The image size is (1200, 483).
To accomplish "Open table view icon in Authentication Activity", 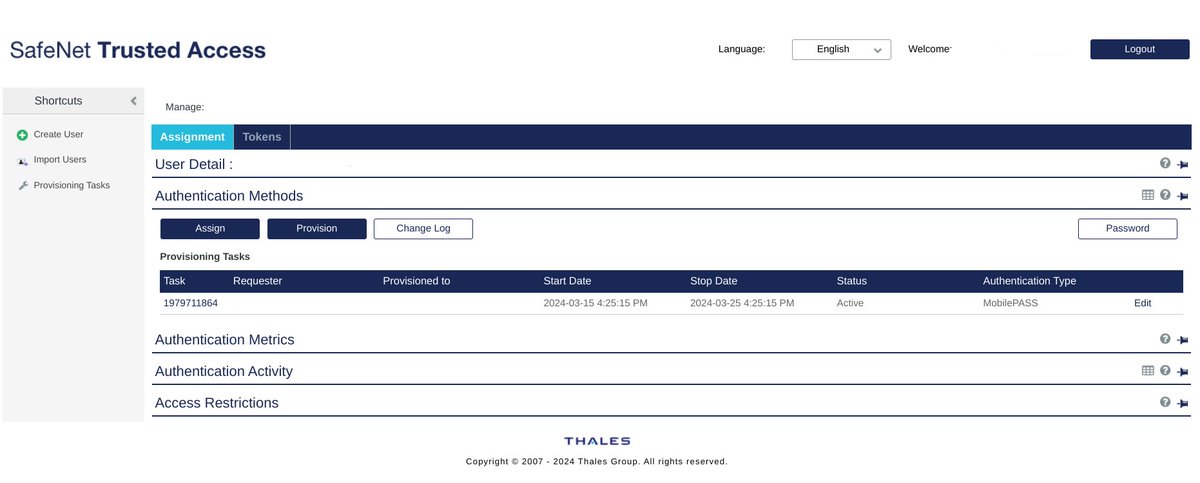I will pos(1148,370).
